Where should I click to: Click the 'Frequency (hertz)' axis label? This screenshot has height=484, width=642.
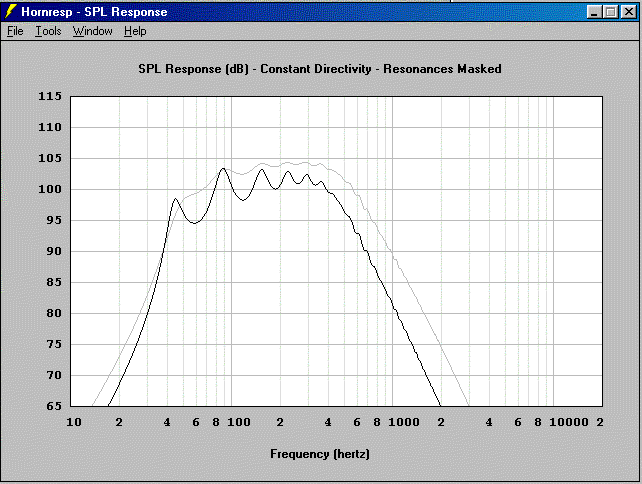pyautogui.click(x=320, y=454)
